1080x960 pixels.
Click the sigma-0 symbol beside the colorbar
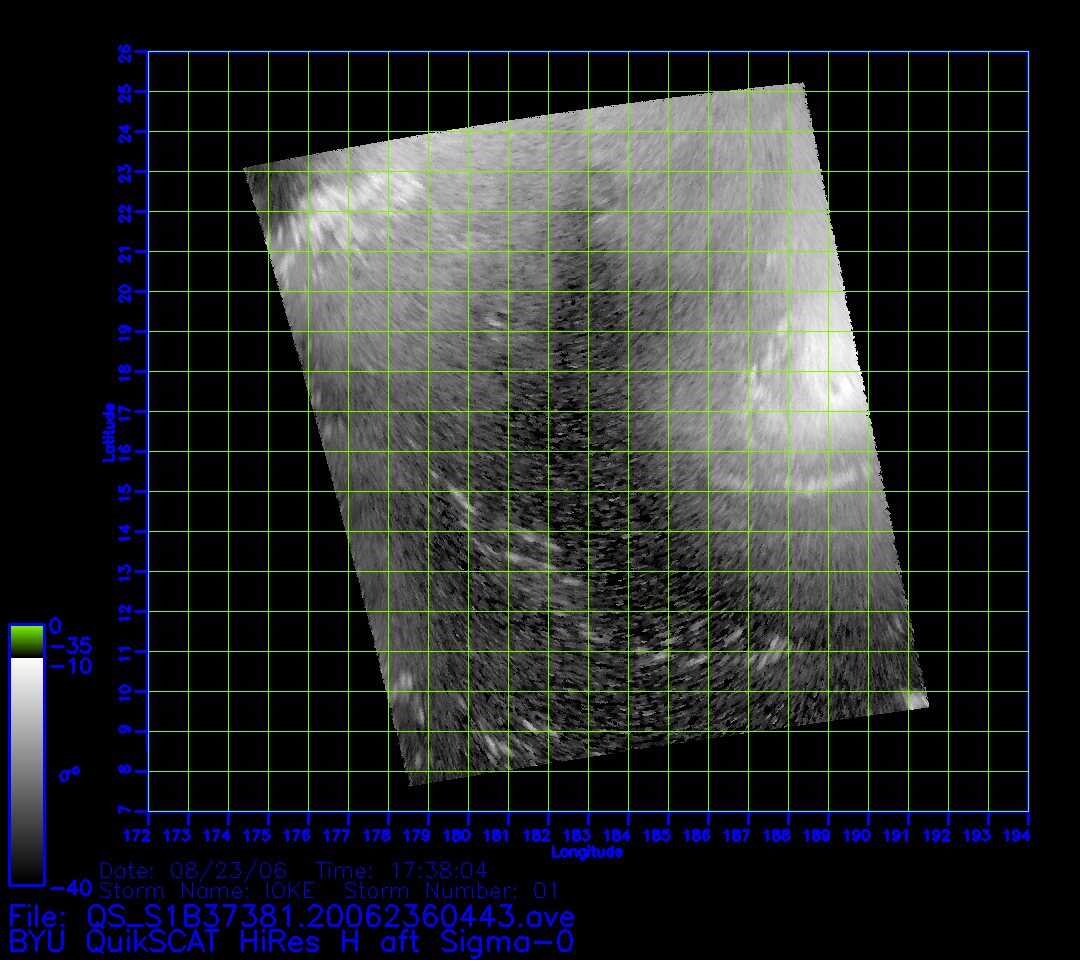coord(70,773)
